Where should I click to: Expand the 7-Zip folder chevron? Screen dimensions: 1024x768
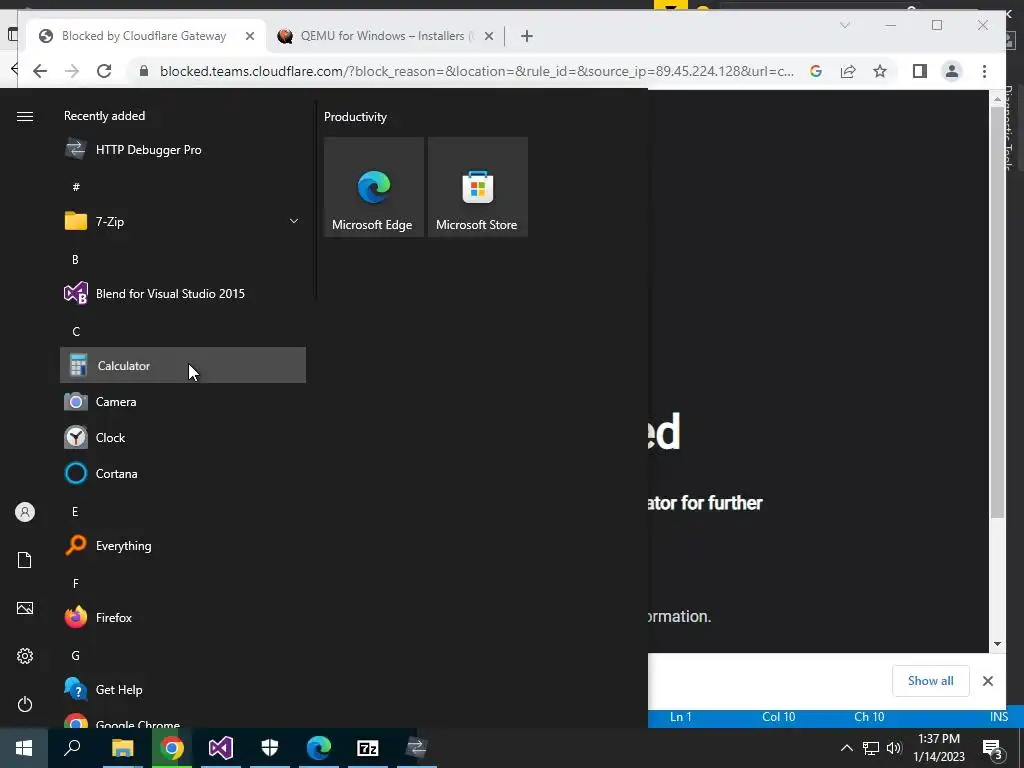[294, 221]
